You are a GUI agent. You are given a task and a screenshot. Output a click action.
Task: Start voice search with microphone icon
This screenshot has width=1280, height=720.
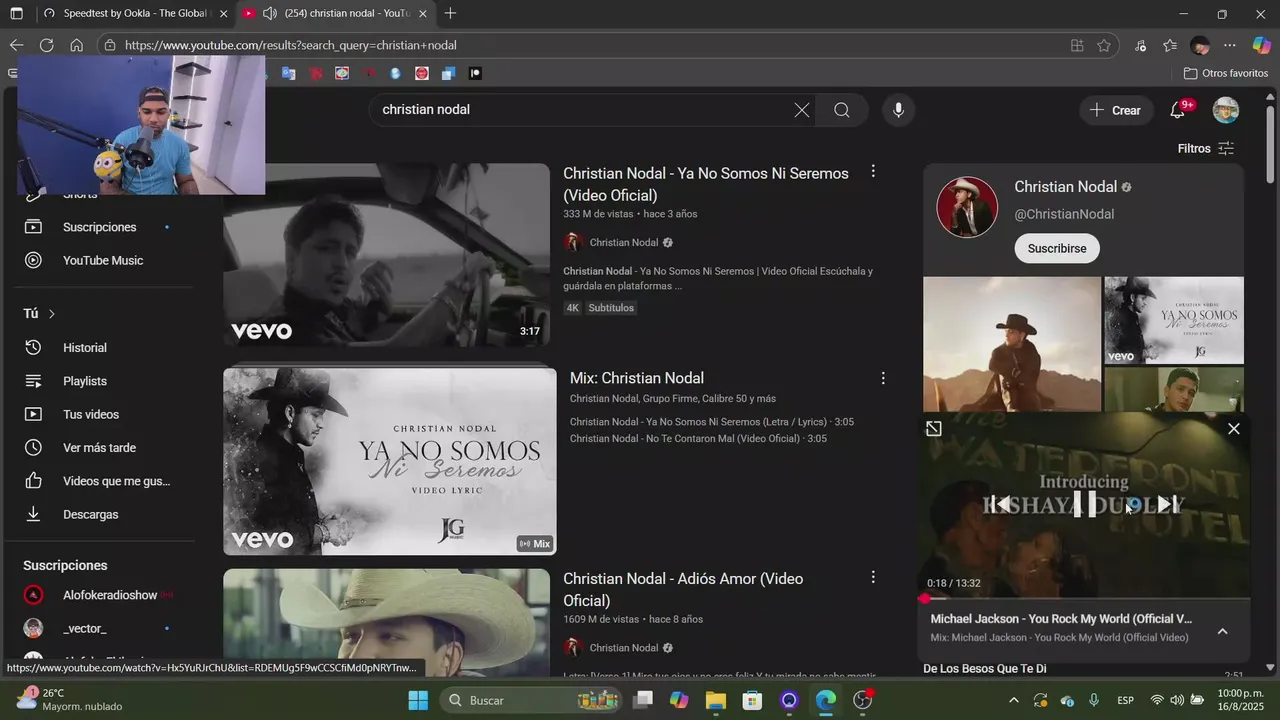(x=898, y=110)
